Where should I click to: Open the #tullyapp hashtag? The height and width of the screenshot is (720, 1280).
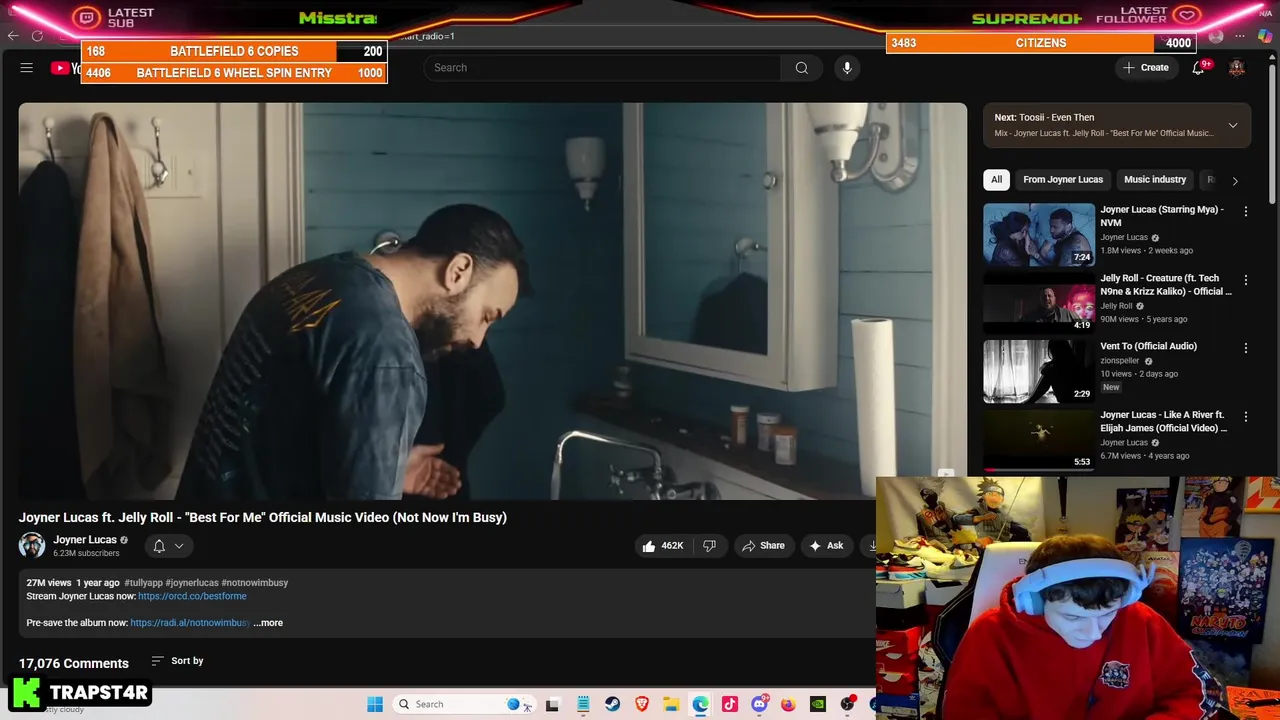(143, 583)
